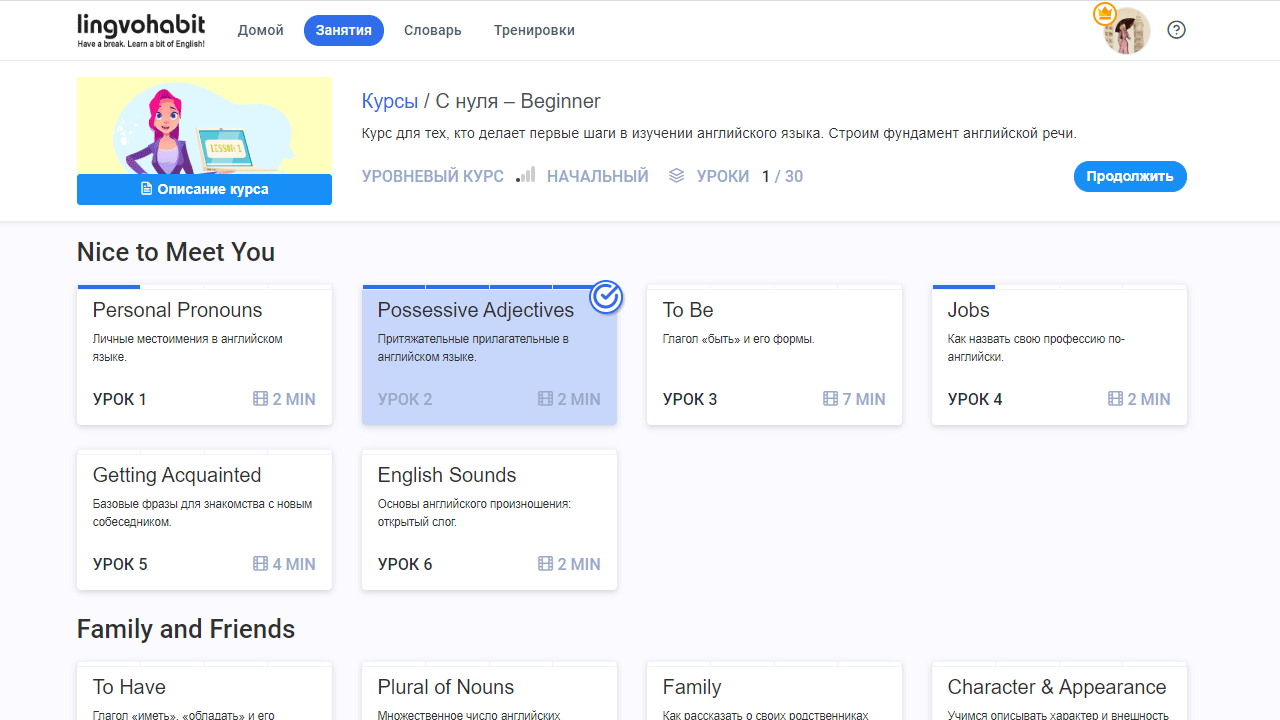Image resolution: width=1280 pixels, height=720 pixels.
Task: Click the Possessive Adjectives progress bar
Action: [x=489, y=287]
